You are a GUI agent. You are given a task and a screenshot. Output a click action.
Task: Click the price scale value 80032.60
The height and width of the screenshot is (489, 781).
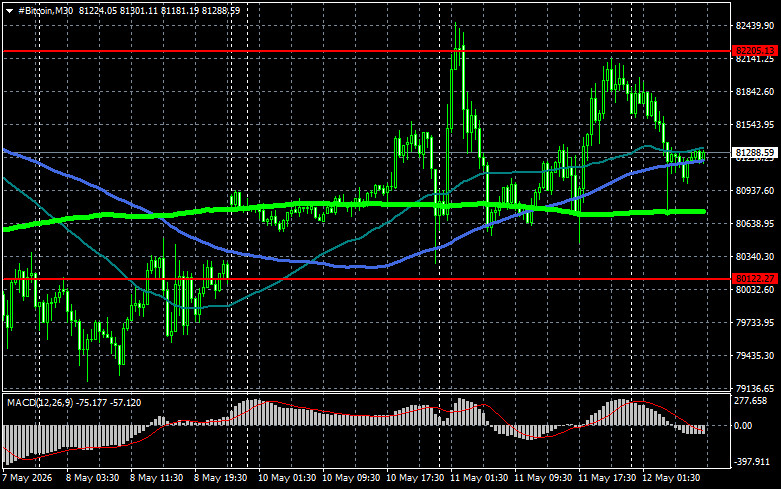(755, 289)
